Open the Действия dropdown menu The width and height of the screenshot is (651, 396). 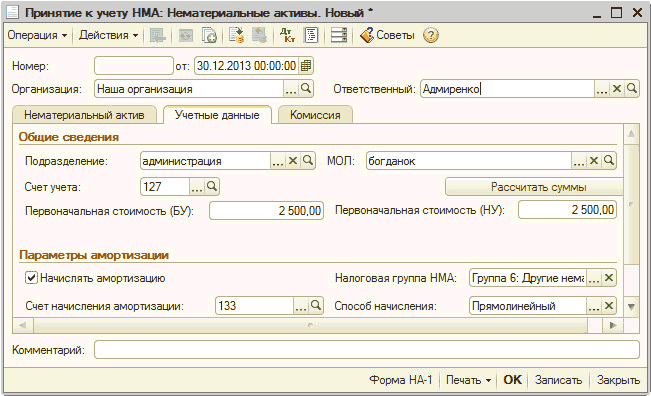pos(108,35)
